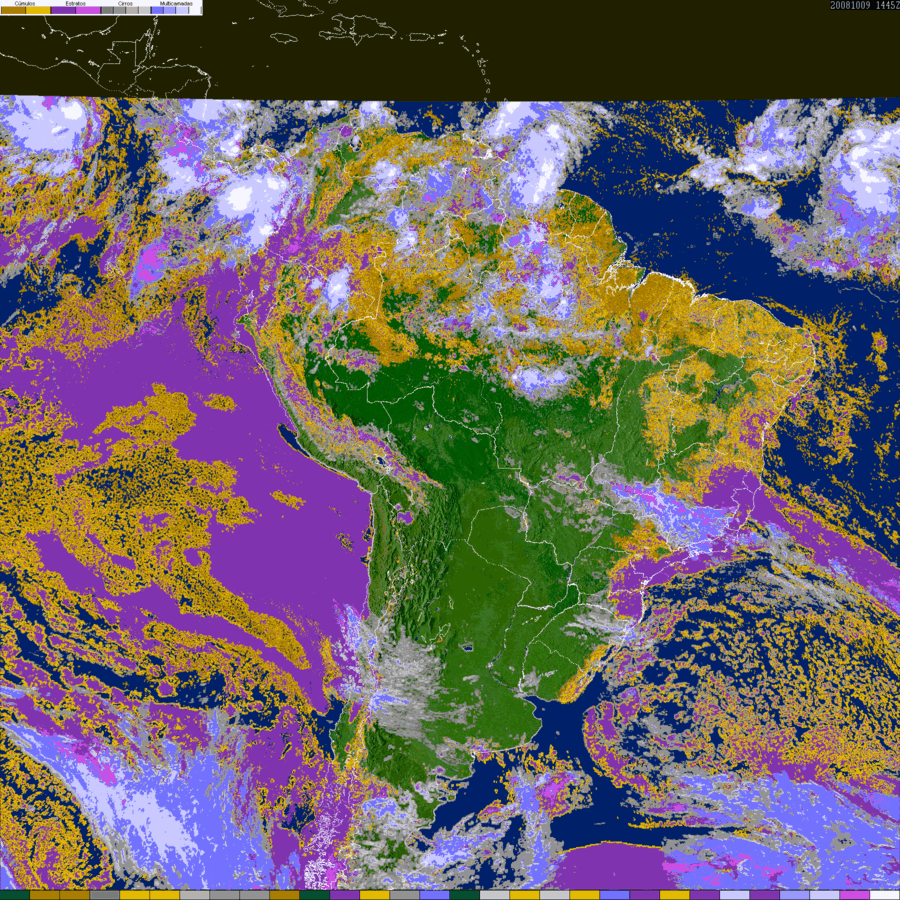This screenshot has width=900, height=900.
Task: Click the dark gold Cúmulos legend swatch
Action: click(13, 10)
